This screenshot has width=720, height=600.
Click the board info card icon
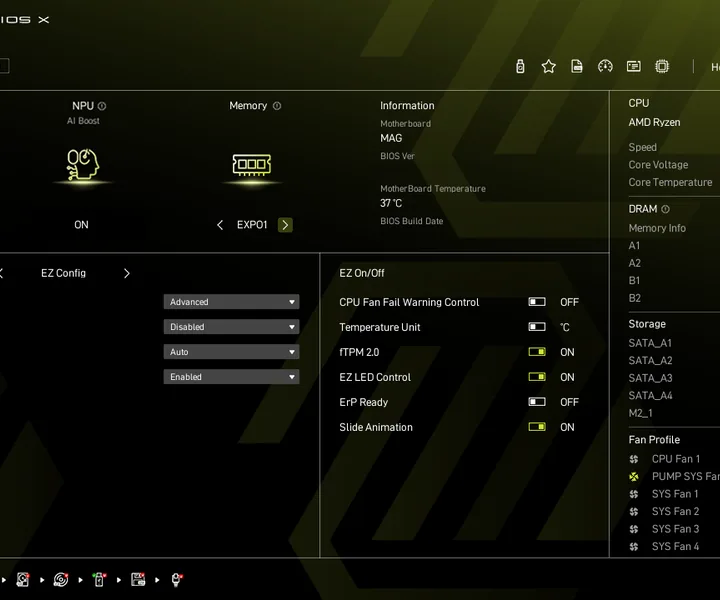click(634, 67)
